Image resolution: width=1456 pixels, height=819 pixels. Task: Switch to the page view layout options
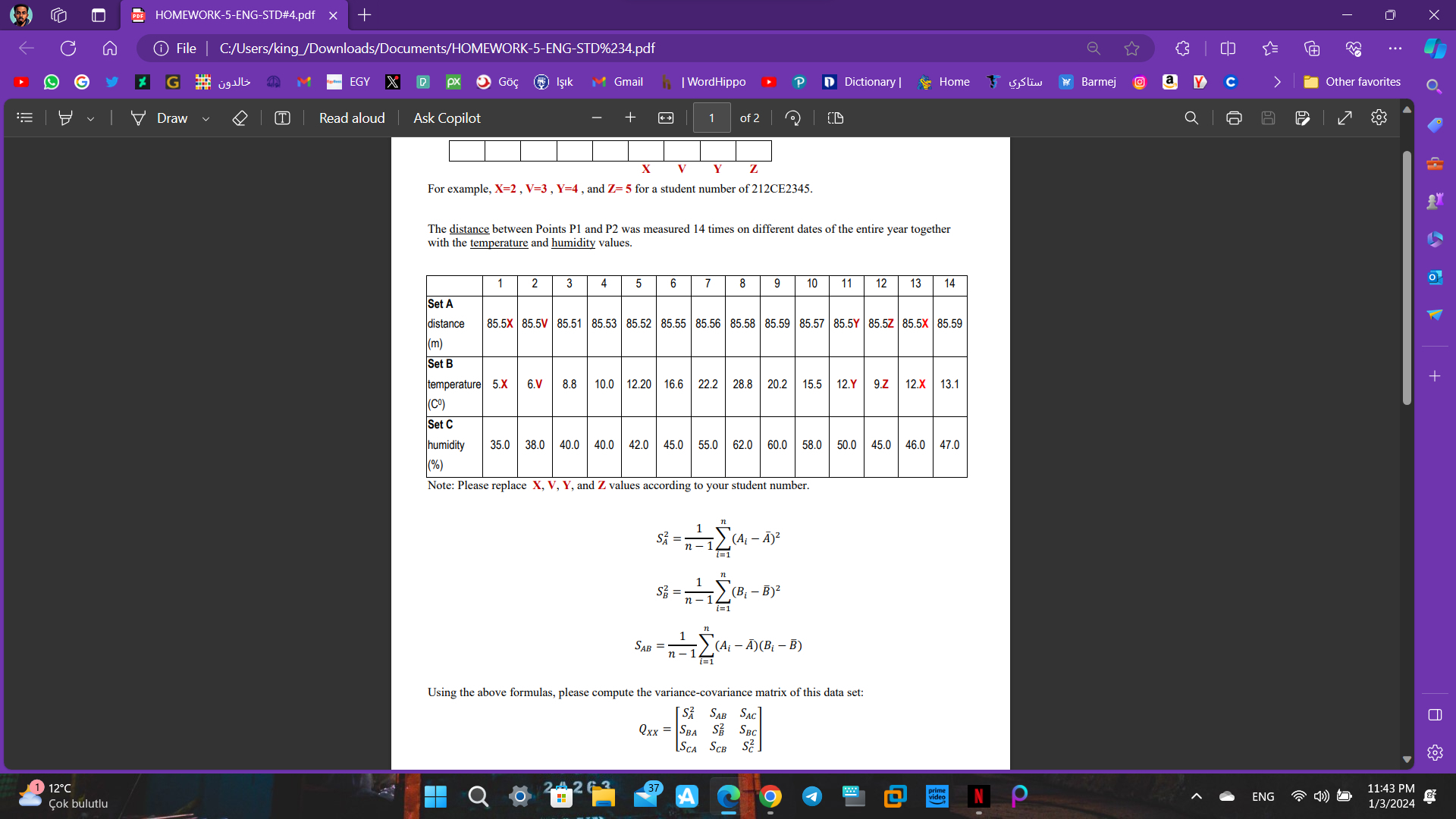(835, 118)
